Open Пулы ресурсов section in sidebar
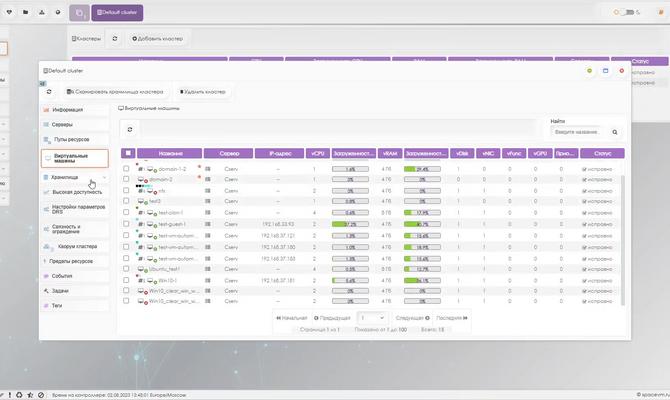This screenshot has width=670, height=400. [75, 139]
